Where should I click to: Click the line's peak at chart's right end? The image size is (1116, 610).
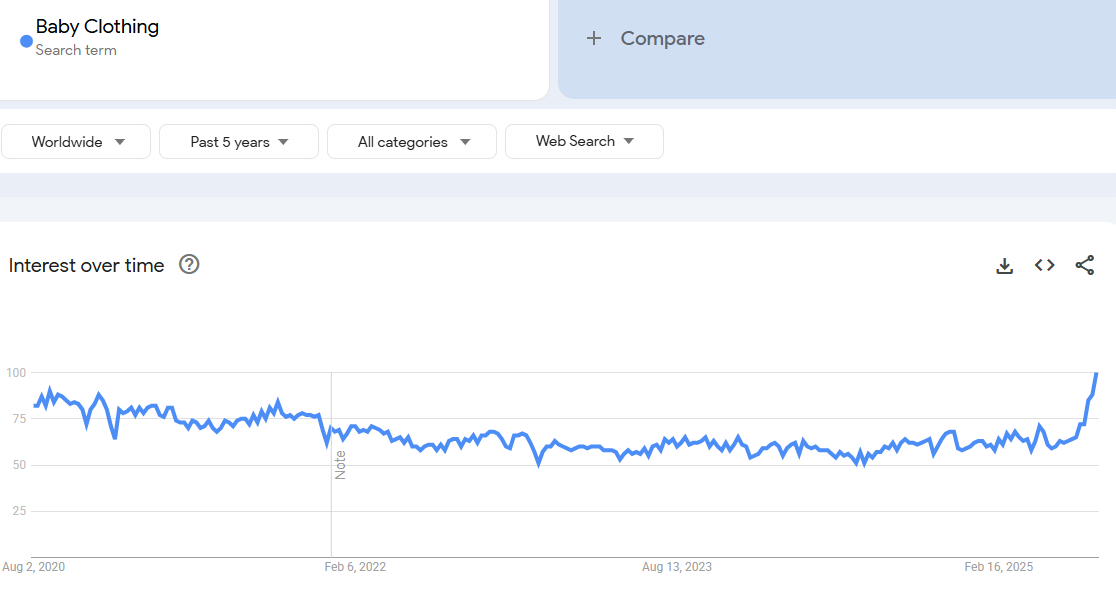coord(1096,374)
